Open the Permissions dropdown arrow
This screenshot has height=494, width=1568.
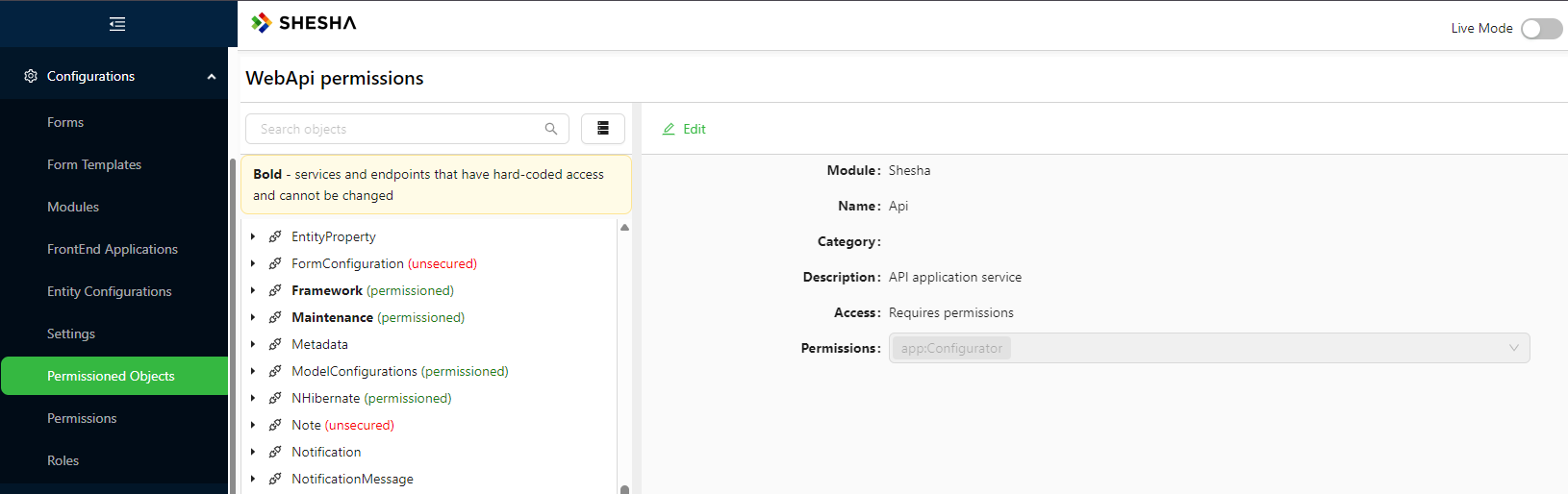click(1514, 348)
